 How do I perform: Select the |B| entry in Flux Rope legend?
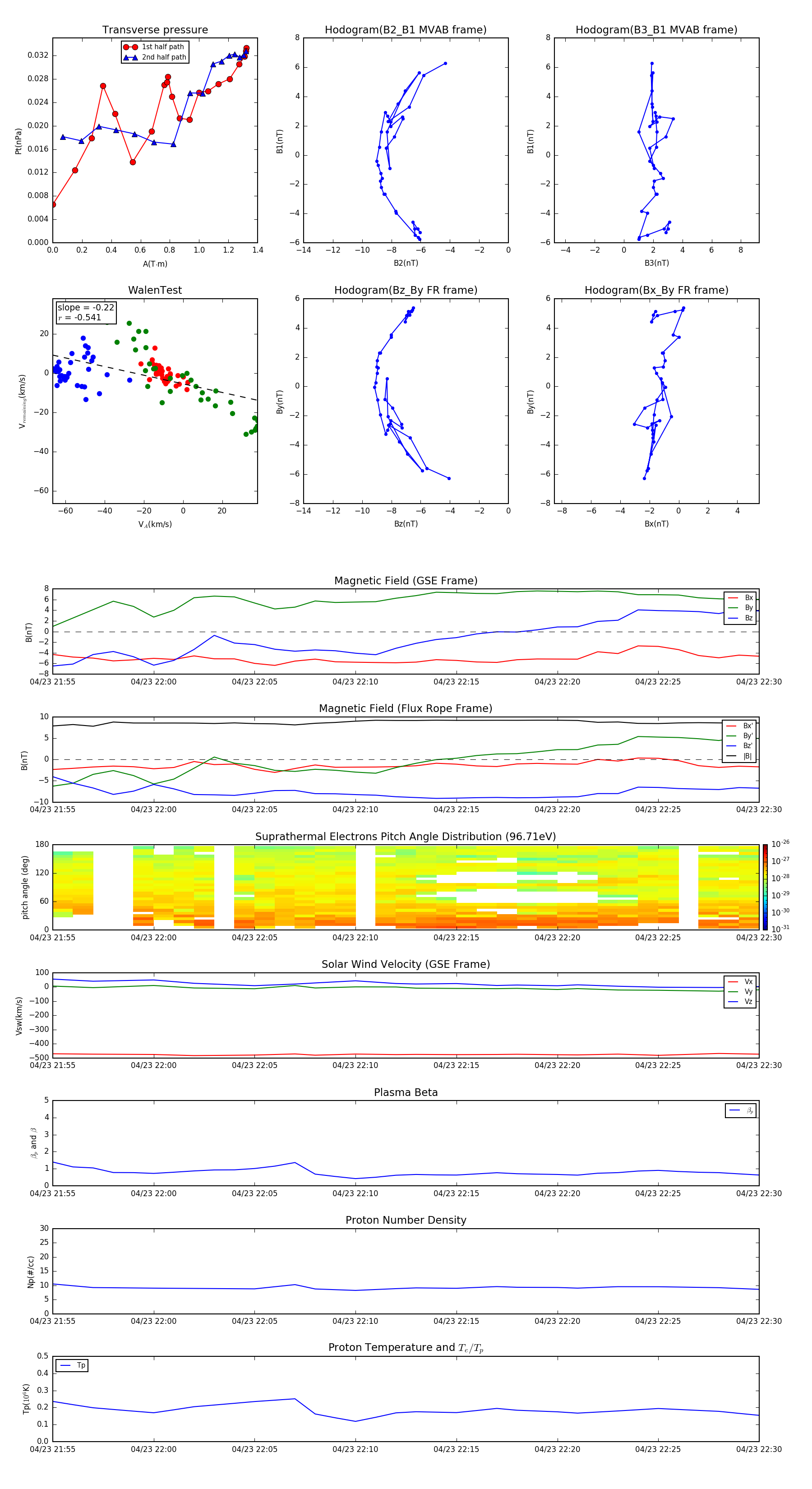click(x=739, y=756)
